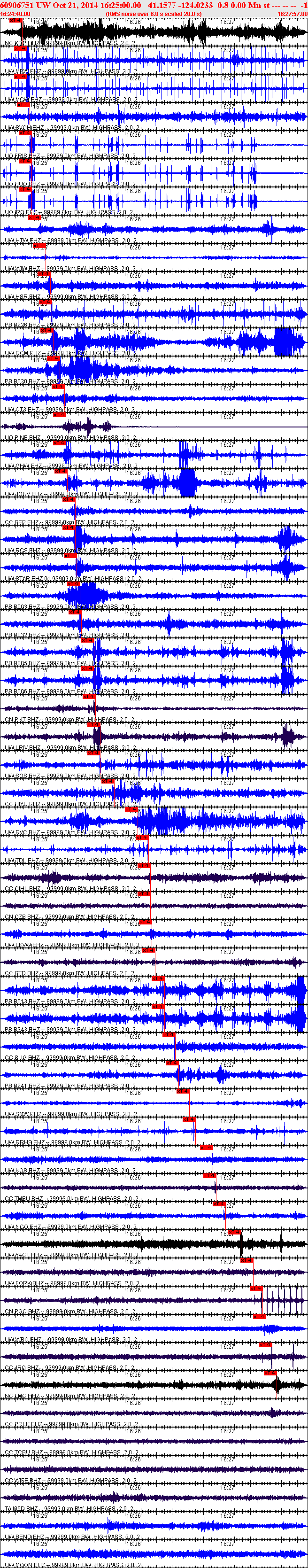Select the CC PRLK BHZ station label

tap(72, 1424)
